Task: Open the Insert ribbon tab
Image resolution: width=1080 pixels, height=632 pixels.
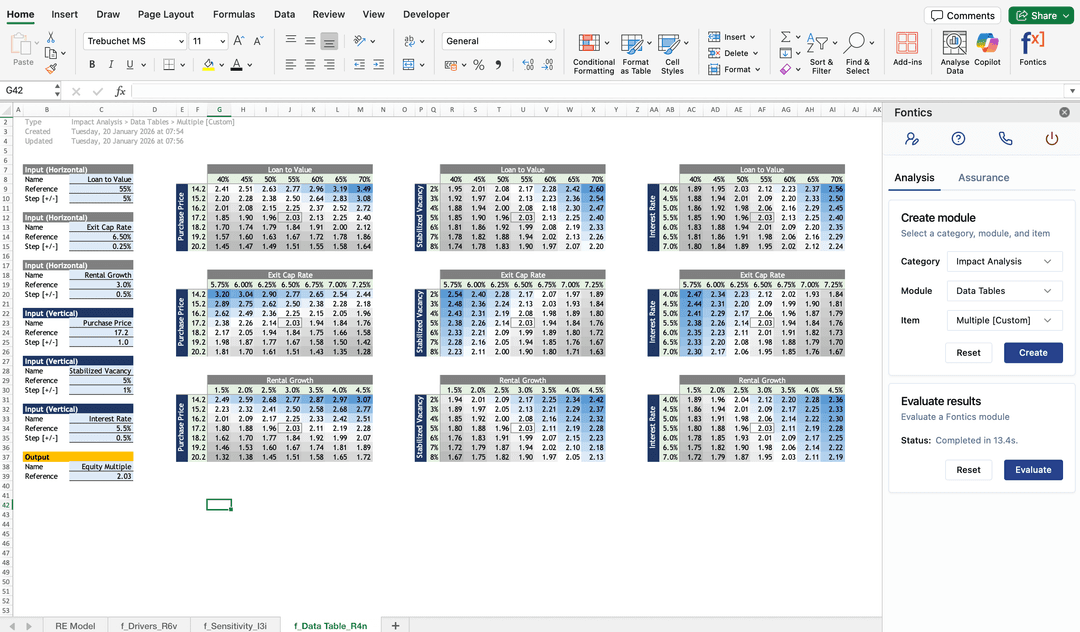Action: pos(64,14)
